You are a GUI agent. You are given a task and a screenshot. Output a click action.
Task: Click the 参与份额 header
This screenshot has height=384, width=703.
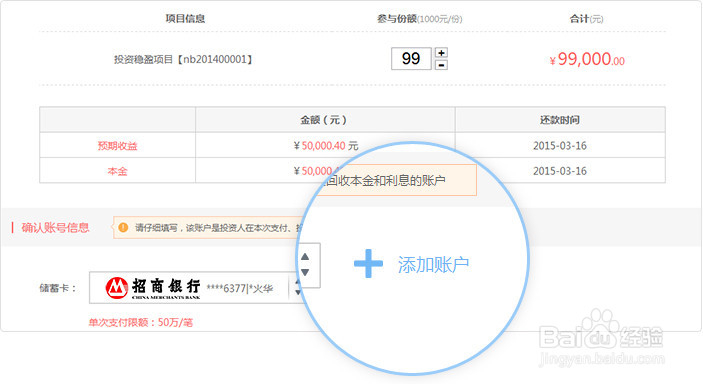pos(419,19)
